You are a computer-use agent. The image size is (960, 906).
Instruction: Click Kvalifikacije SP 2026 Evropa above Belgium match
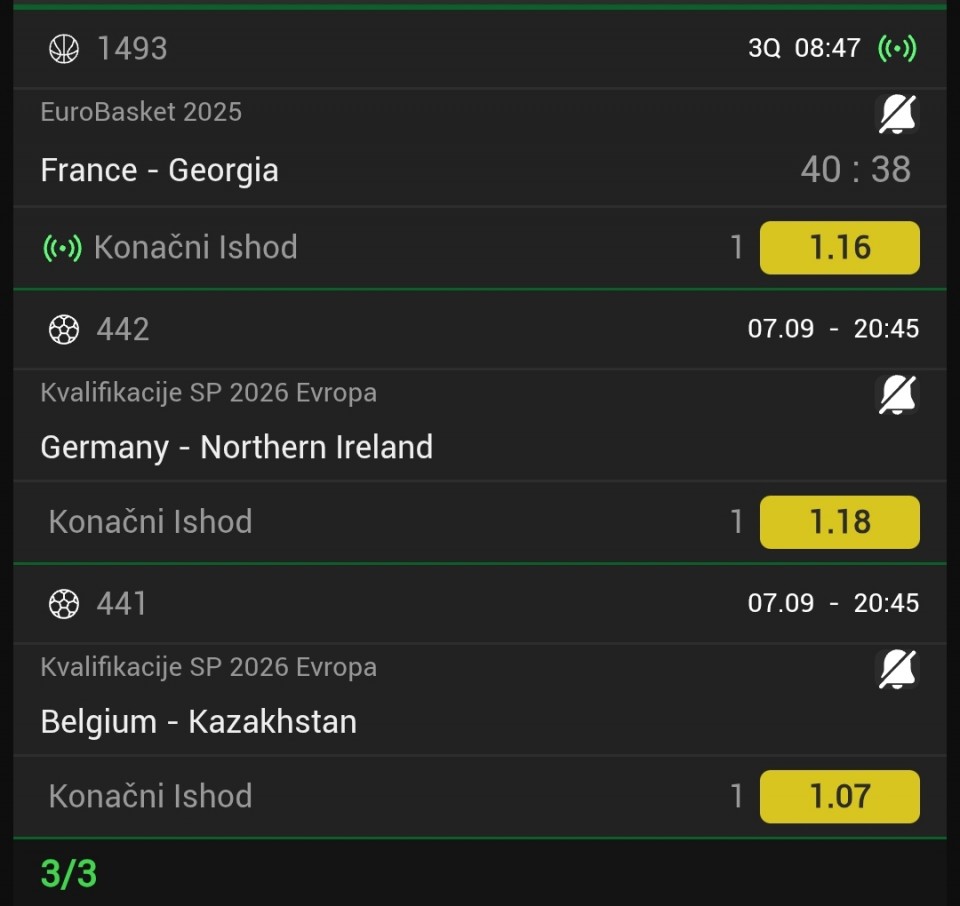208,667
